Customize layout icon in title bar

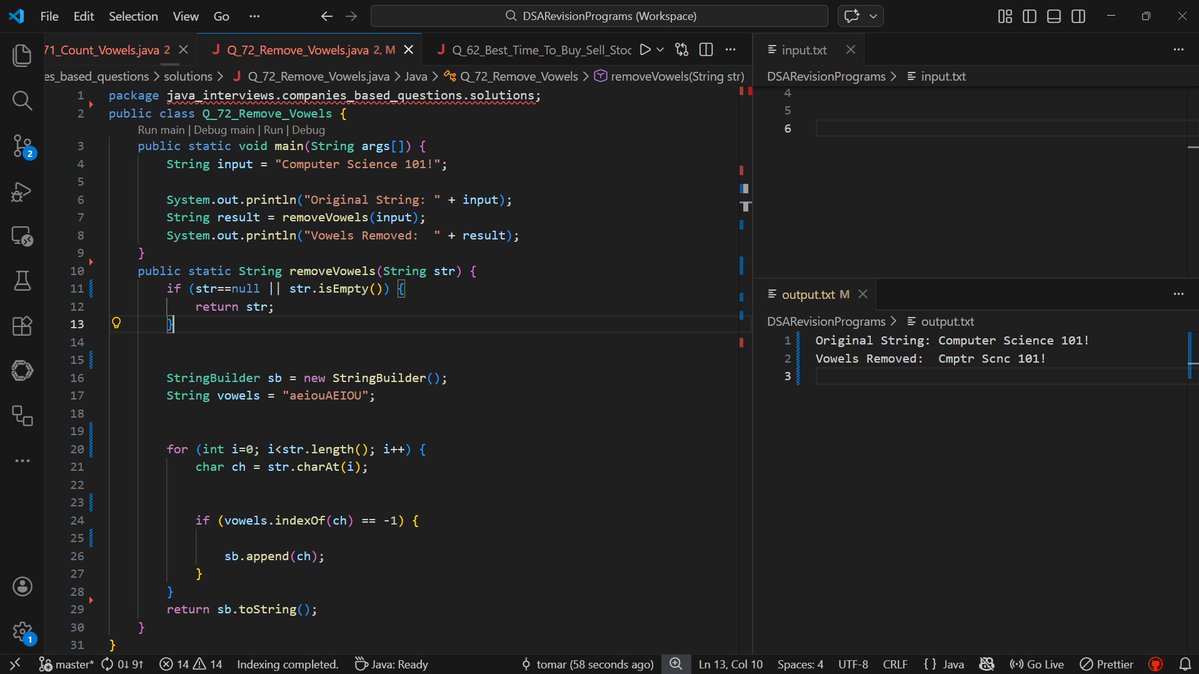(1005, 16)
